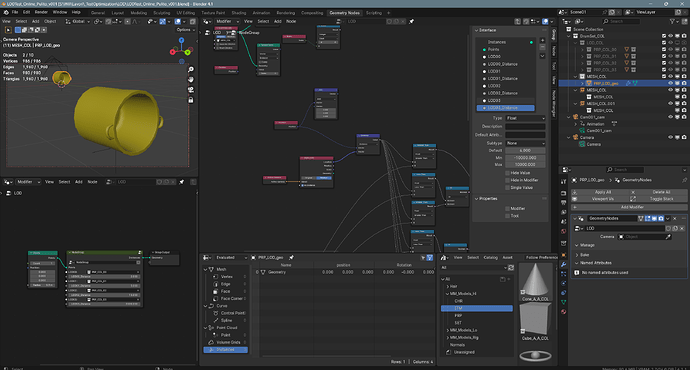Open the Catalog menu in the asset browser
The width and height of the screenshot is (690, 370).
point(490,257)
